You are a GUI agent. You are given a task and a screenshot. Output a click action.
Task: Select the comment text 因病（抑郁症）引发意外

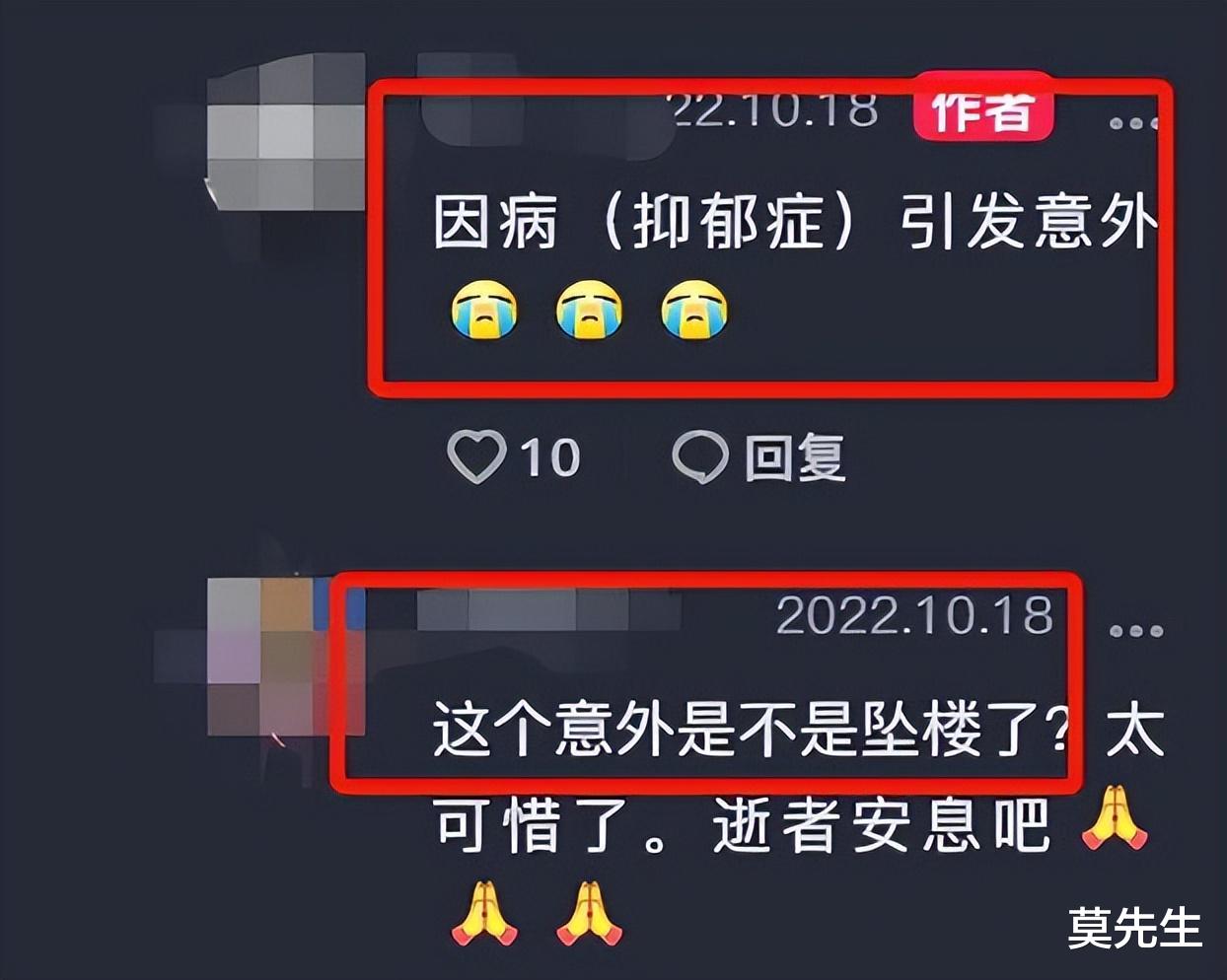click(795, 221)
